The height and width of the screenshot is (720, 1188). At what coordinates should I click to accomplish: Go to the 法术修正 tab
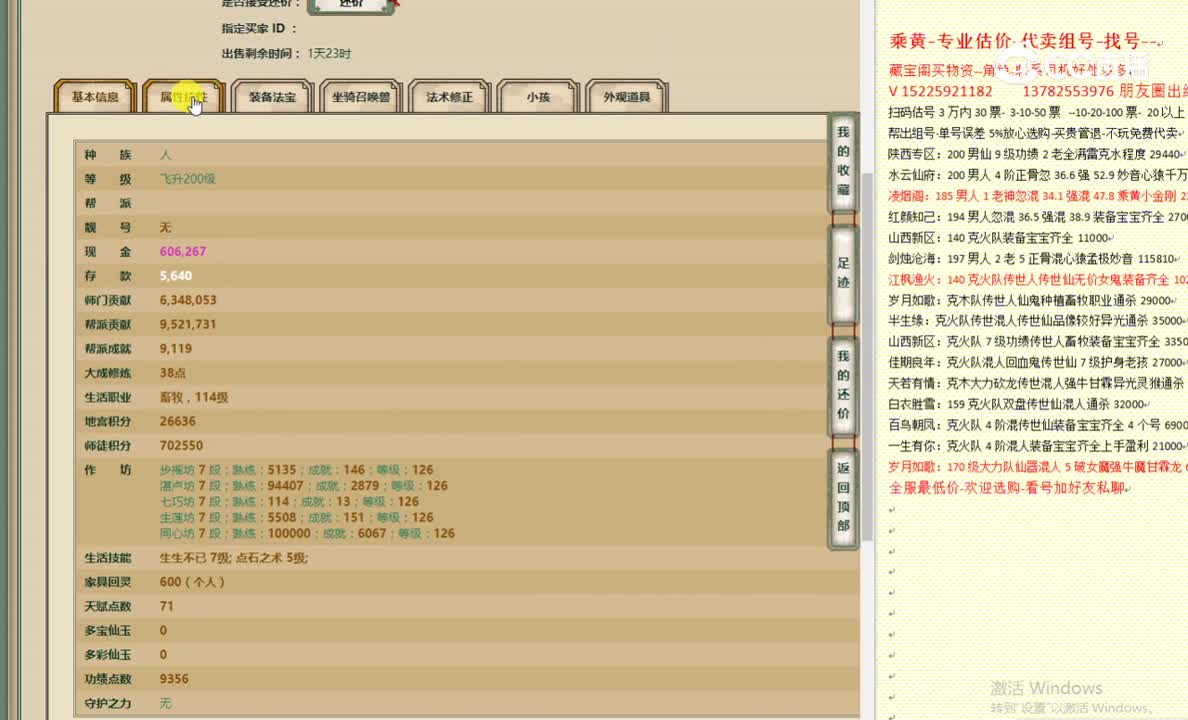pos(449,97)
